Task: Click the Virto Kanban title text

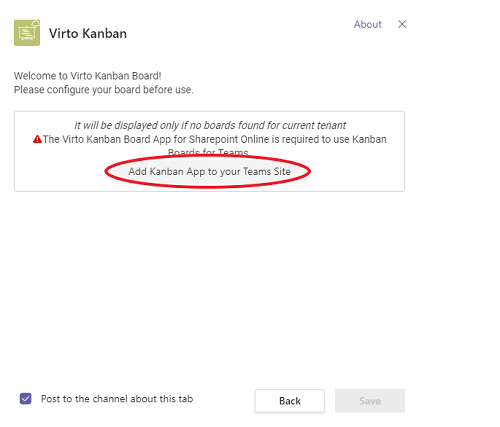Action: [x=88, y=33]
